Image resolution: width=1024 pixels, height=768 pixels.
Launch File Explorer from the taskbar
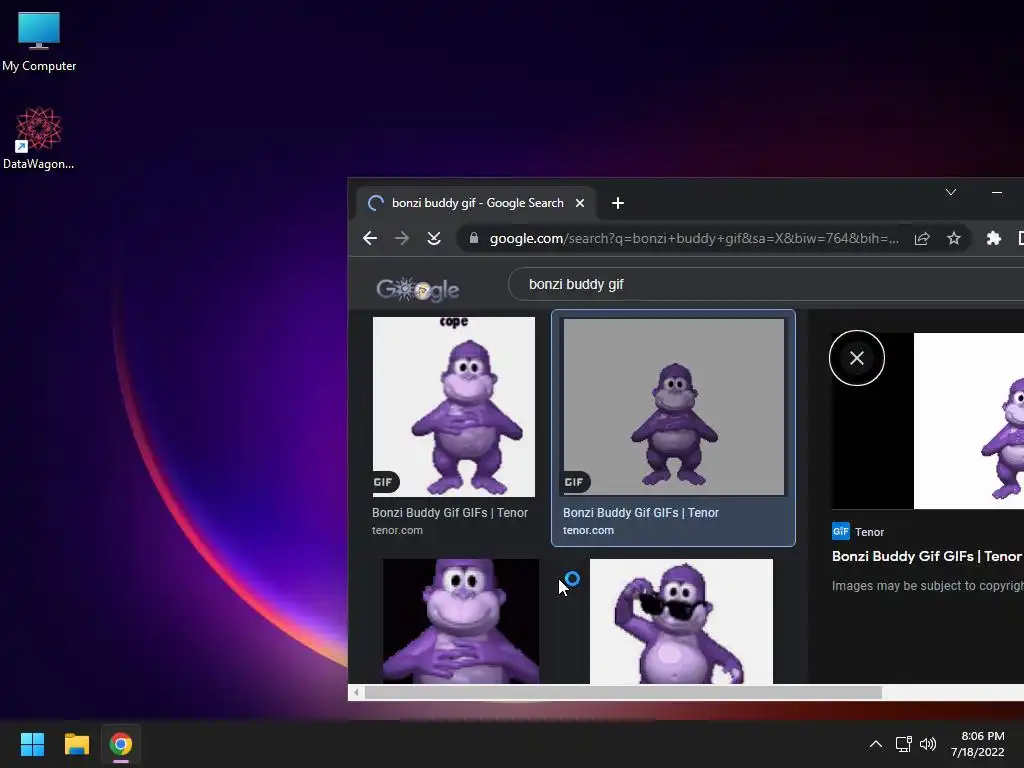click(x=76, y=744)
